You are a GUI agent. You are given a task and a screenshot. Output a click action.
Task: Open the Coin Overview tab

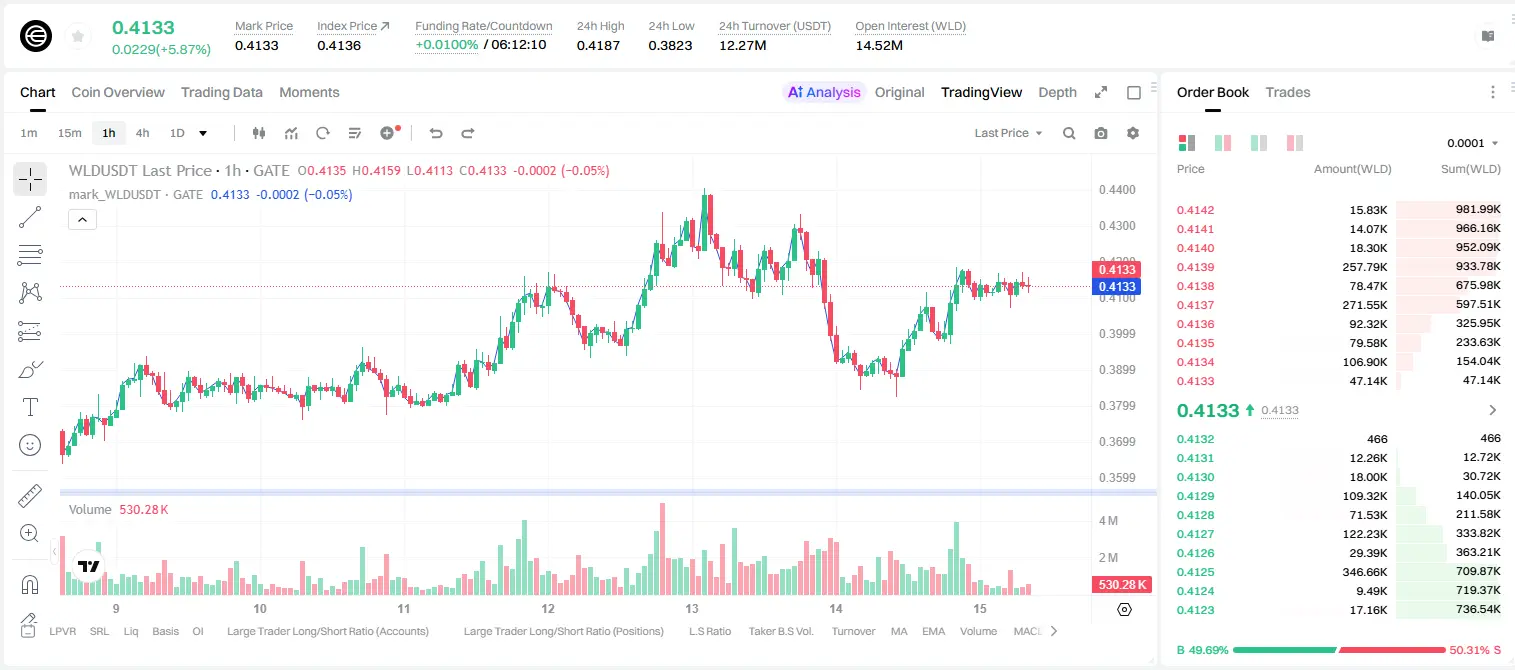tap(118, 92)
